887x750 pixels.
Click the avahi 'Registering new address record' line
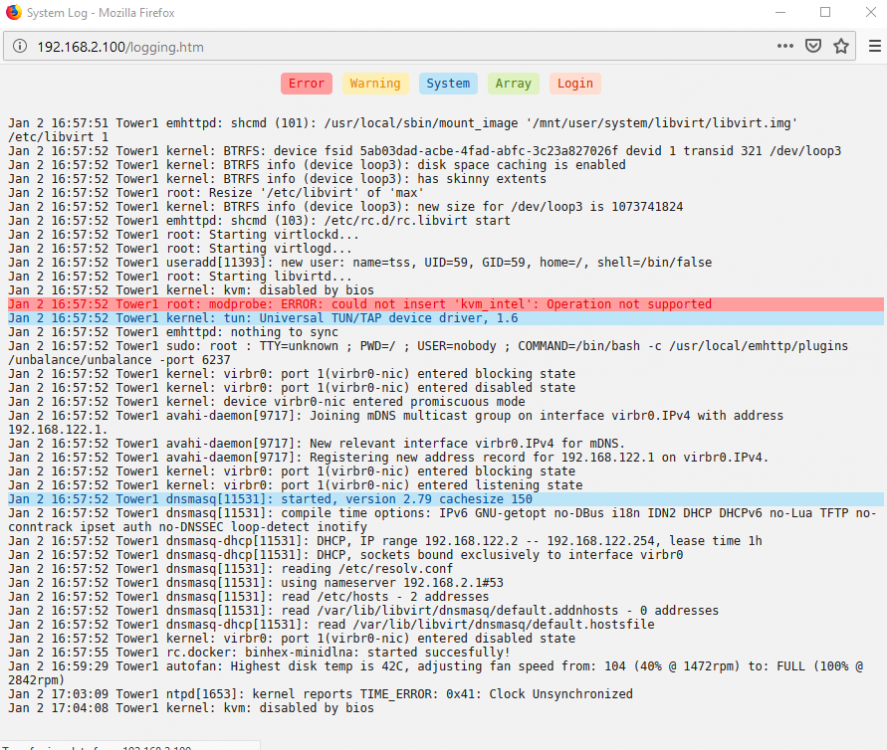click(x=389, y=458)
